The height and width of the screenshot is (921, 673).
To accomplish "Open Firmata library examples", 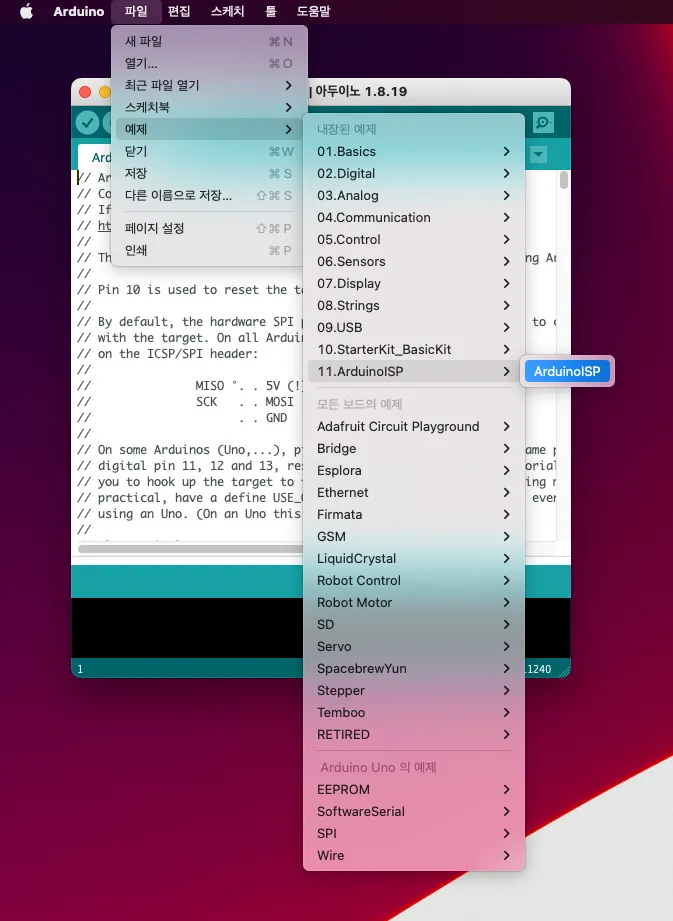I will [x=413, y=515].
